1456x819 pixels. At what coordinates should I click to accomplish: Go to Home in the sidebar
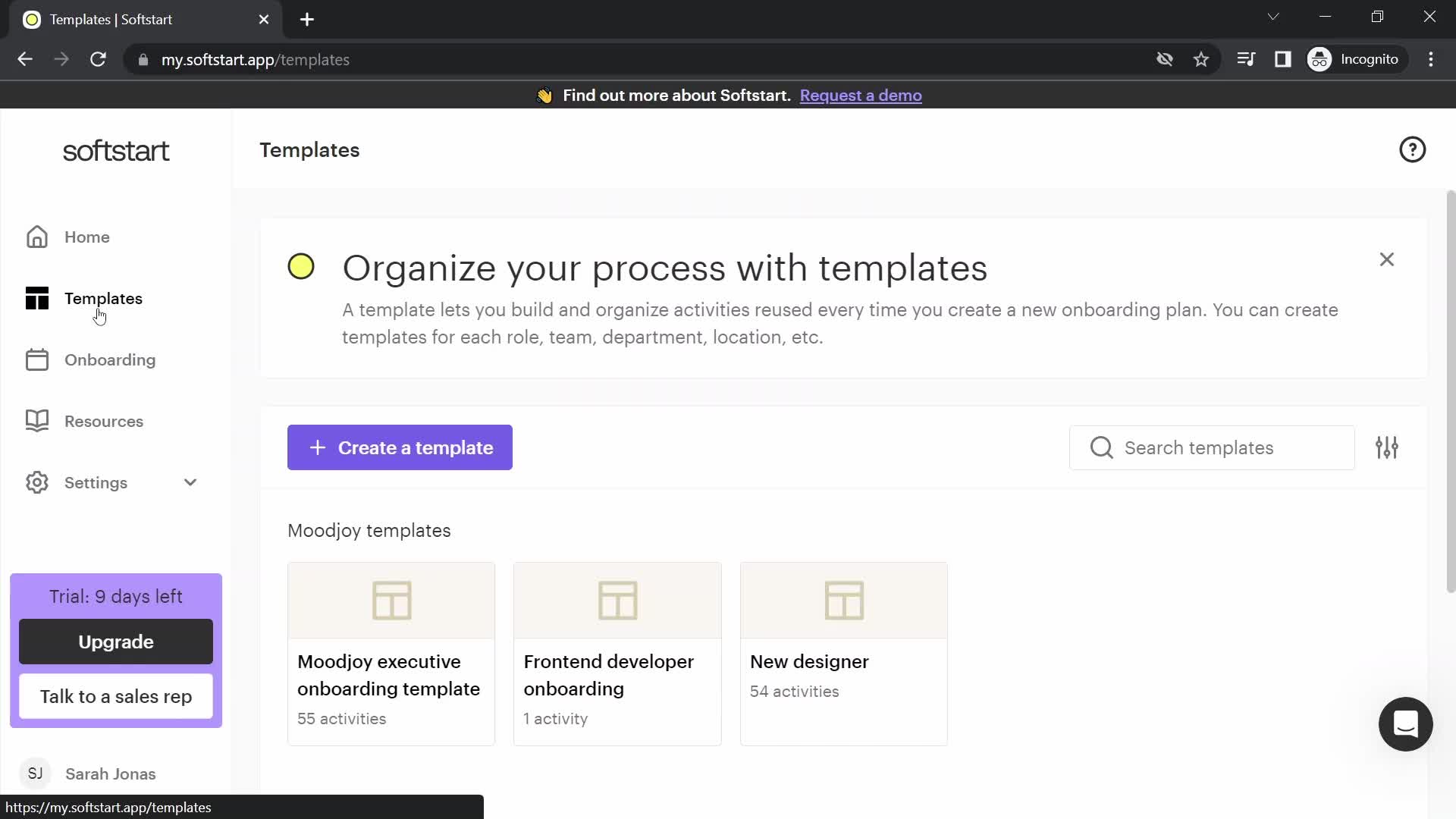[x=87, y=237]
